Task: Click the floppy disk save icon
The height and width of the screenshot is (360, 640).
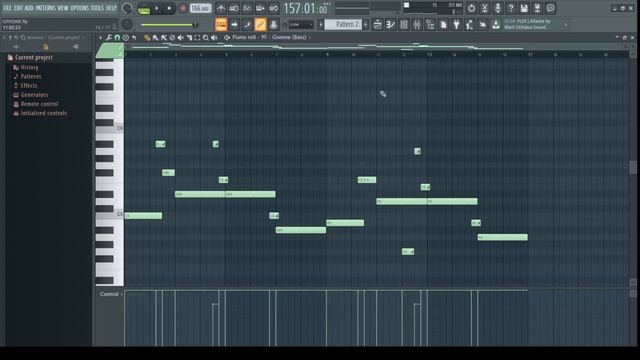Action: [x=524, y=8]
